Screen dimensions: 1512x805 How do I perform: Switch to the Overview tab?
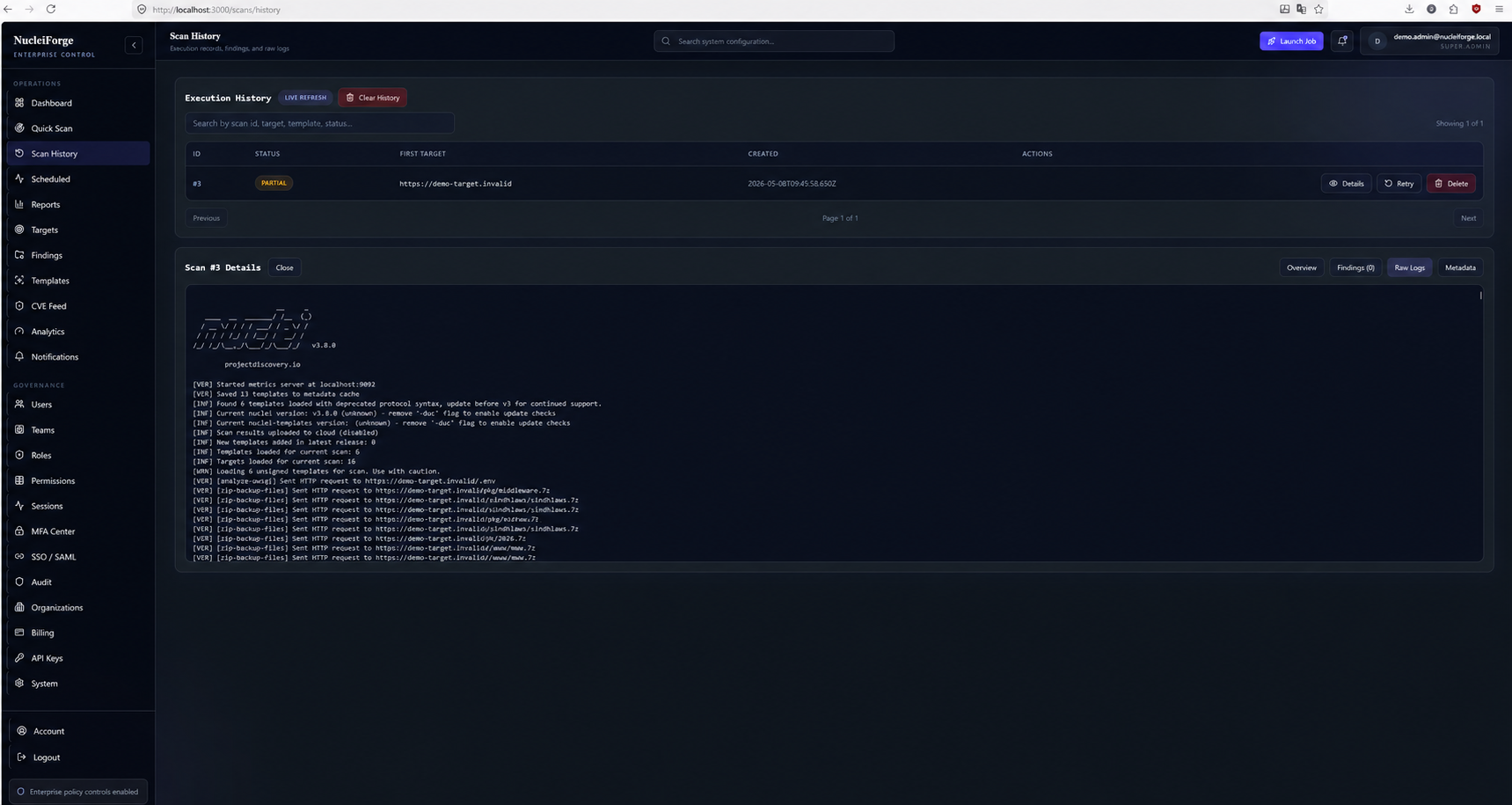coord(1302,267)
